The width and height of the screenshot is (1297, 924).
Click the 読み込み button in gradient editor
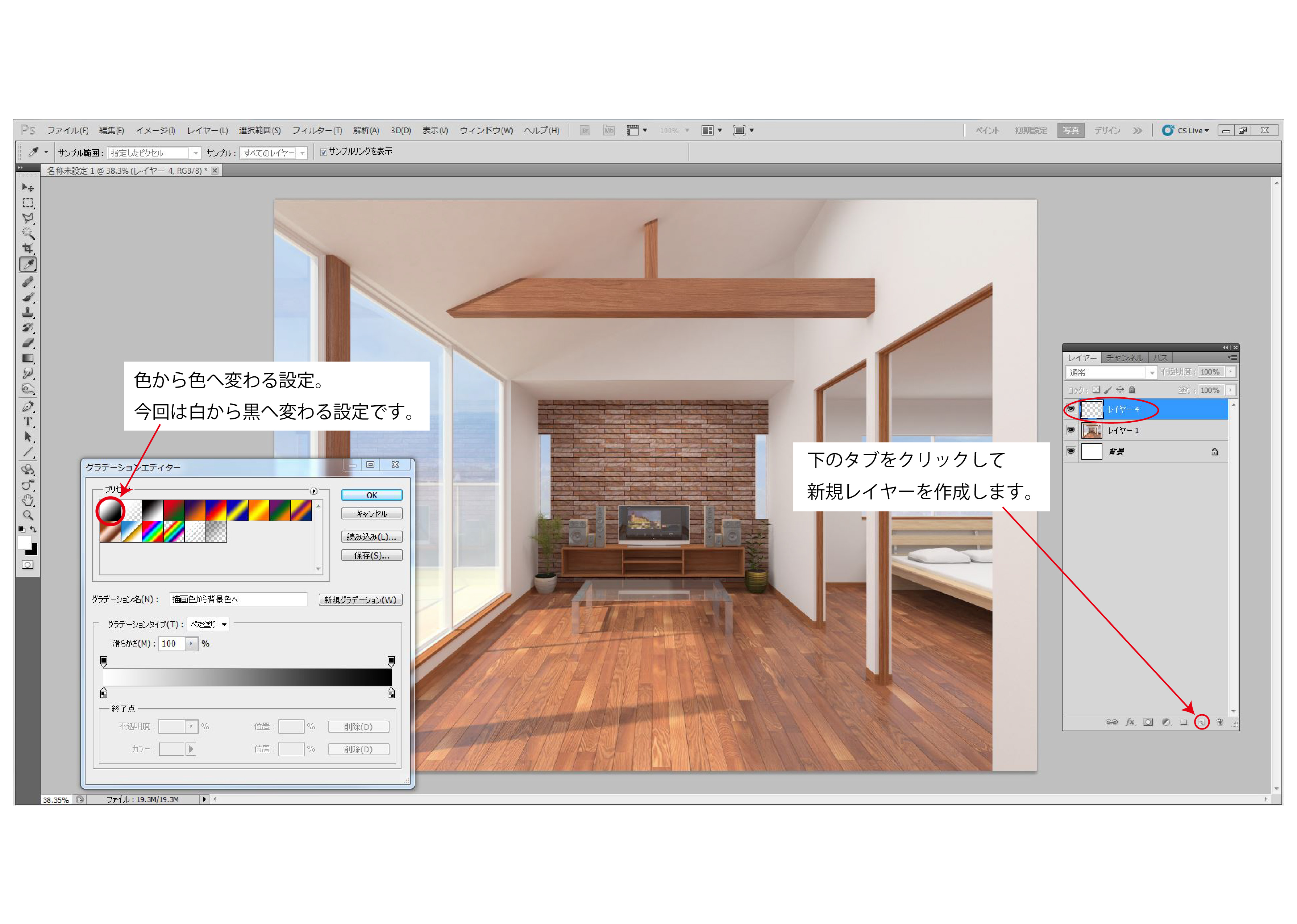tap(371, 537)
